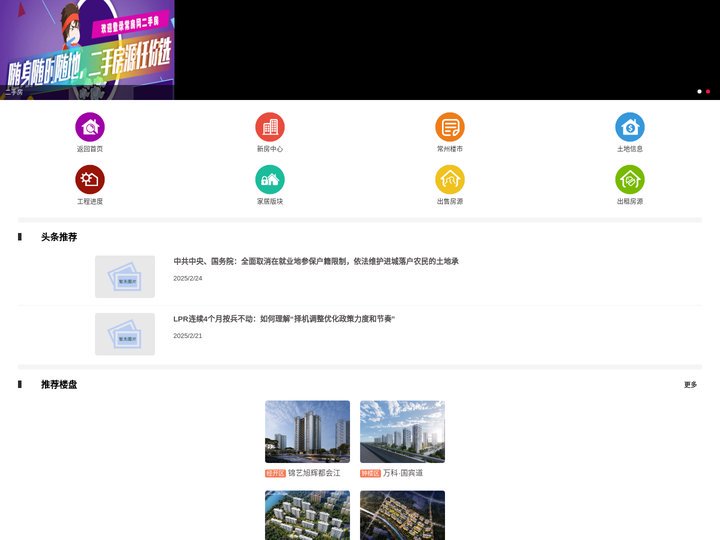Image resolution: width=720 pixels, height=540 pixels.
Task: Open headline LPR连续4个月按兵不动
Action: tap(284, 319)
